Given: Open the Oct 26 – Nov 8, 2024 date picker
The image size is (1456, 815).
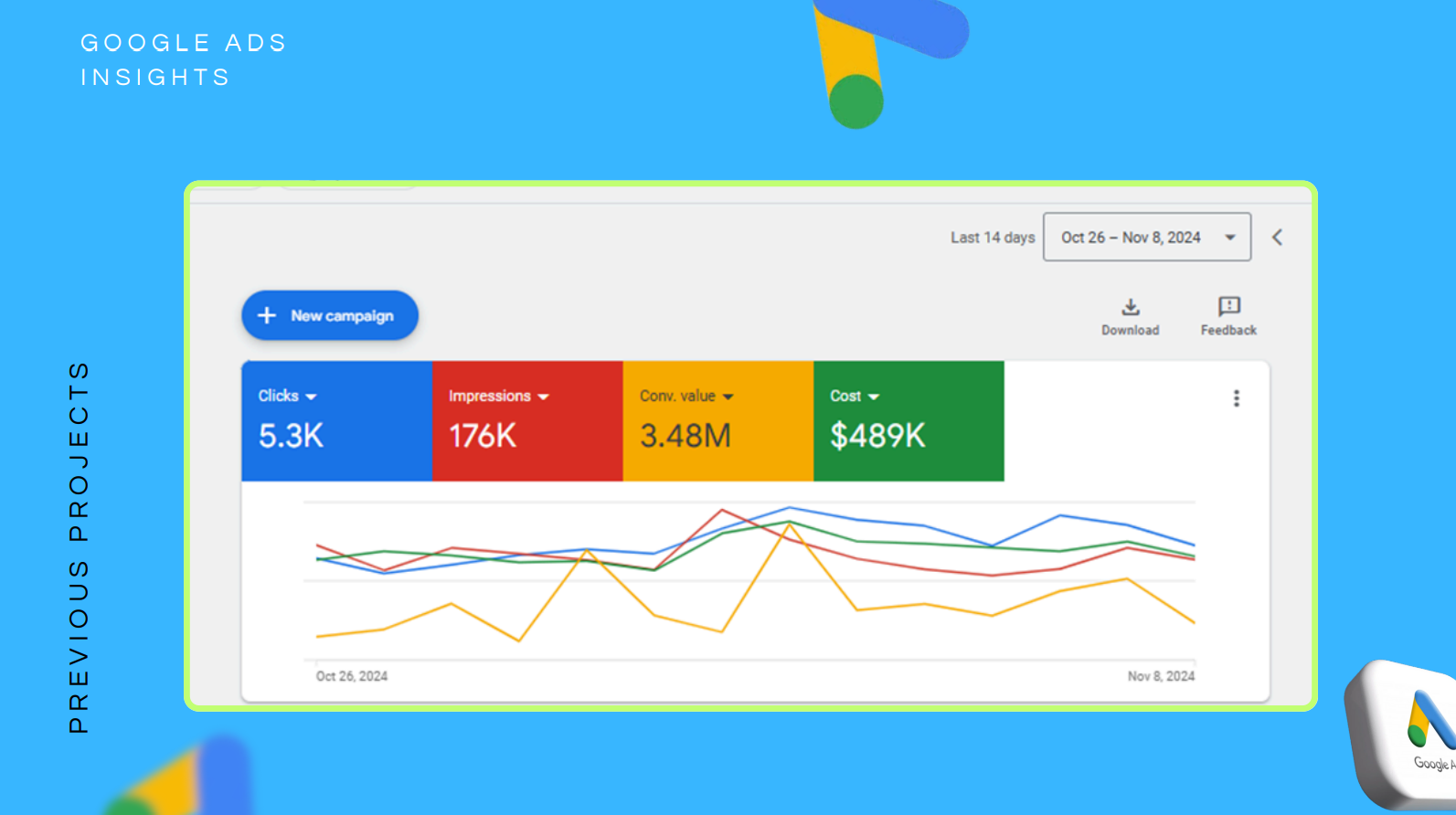Looking at the screenshot, I should [x=1146, y=238].
